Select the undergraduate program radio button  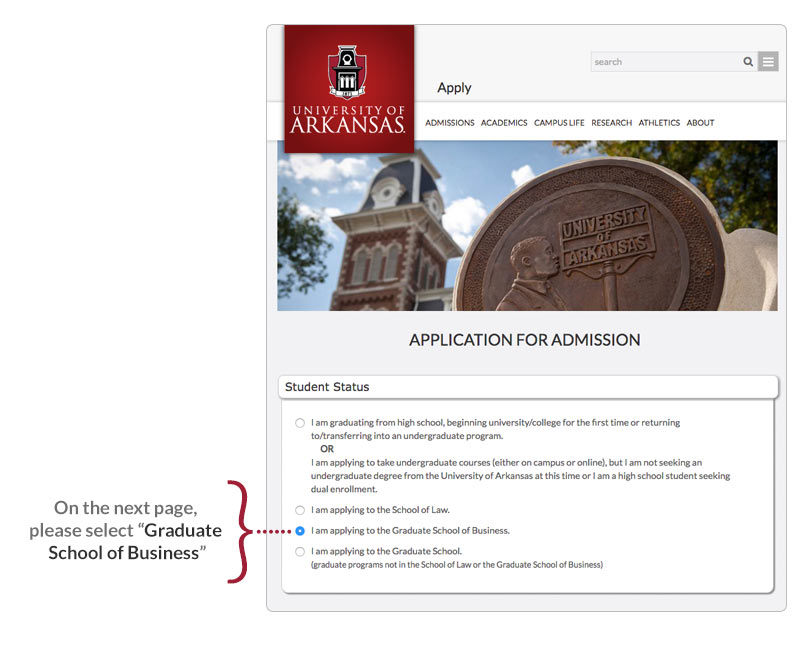[x=300, y=423]
